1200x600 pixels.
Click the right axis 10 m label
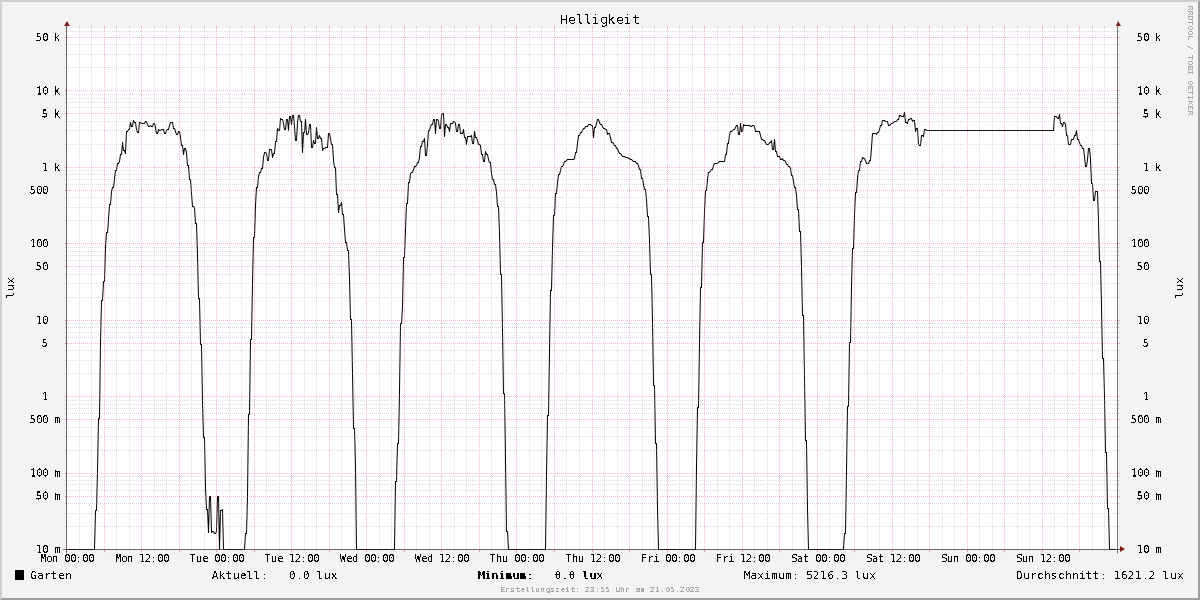click(1149, 550)
